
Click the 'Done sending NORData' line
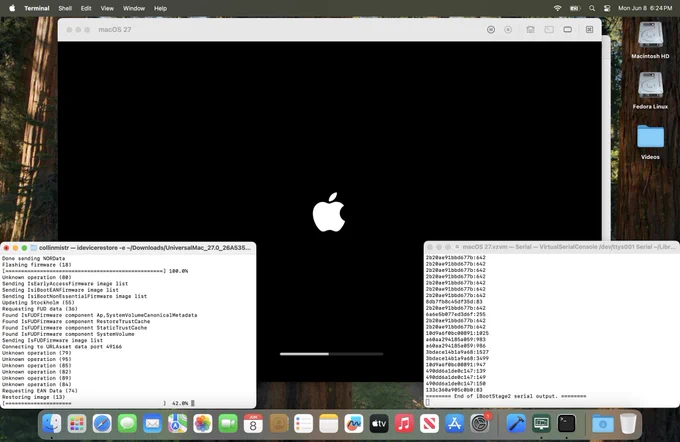tap(33, 258)
